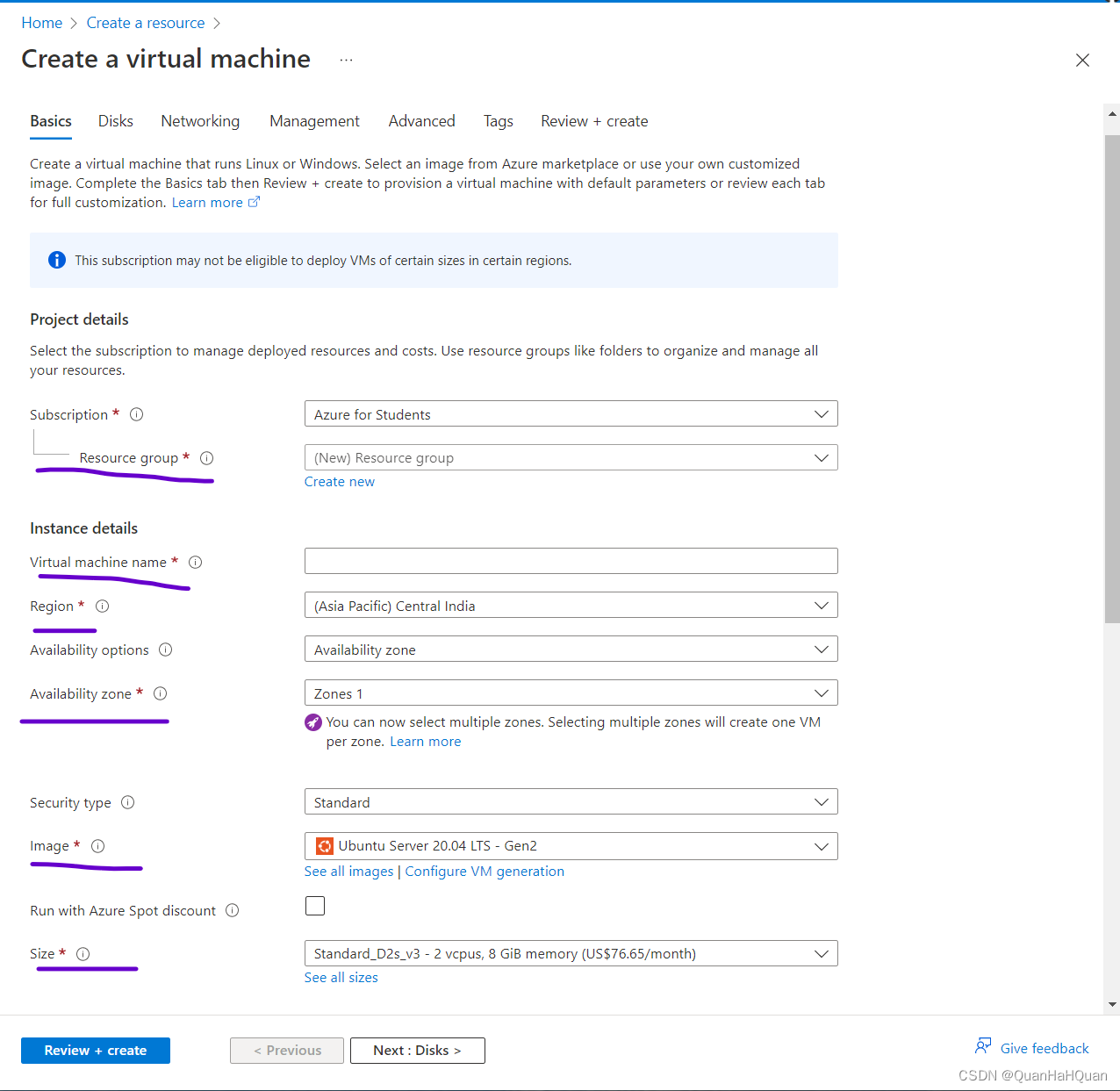Switch to the Review + create tab

coord(594,121)
